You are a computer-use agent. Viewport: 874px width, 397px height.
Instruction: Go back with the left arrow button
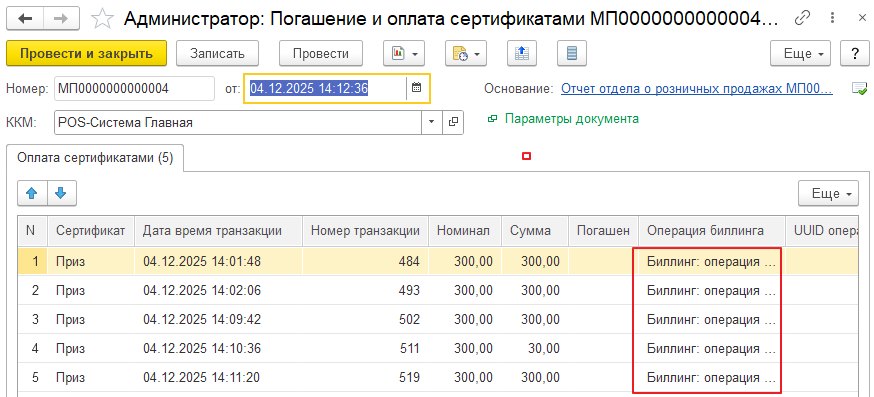(x=26, y=18)
